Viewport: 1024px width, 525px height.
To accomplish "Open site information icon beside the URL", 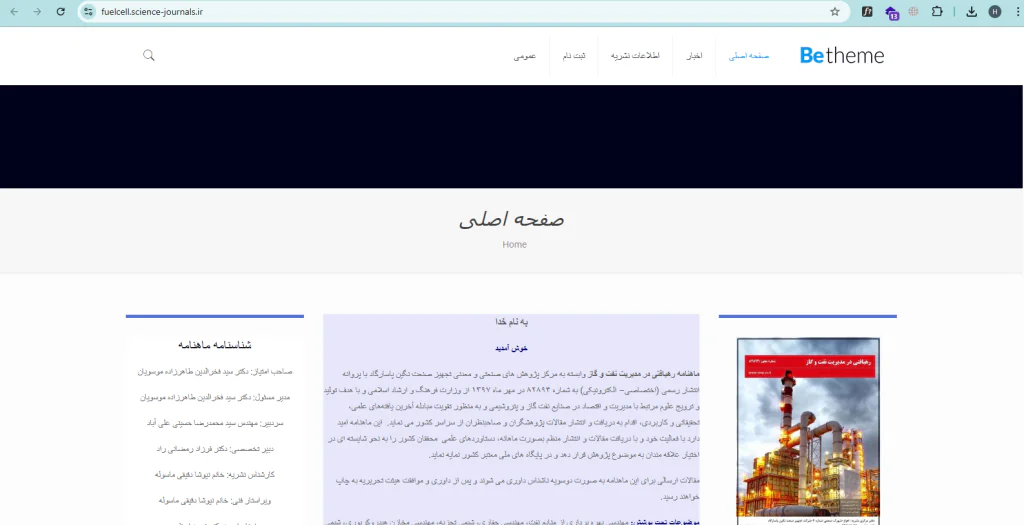I will (x=89, y=12).
